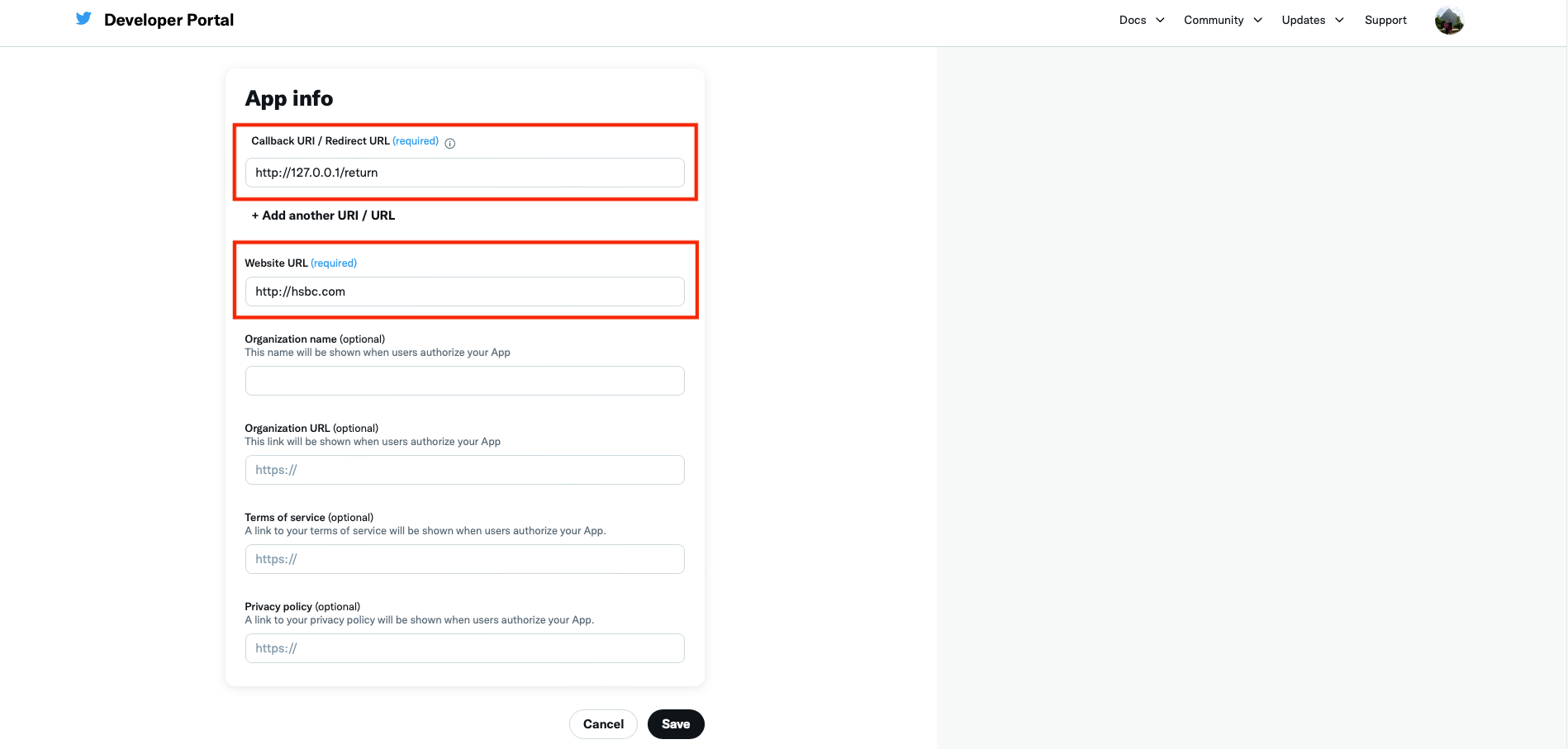Click the Callback URI info icon
Screen dimensions: 1568x749
click(x=450, y=143)
